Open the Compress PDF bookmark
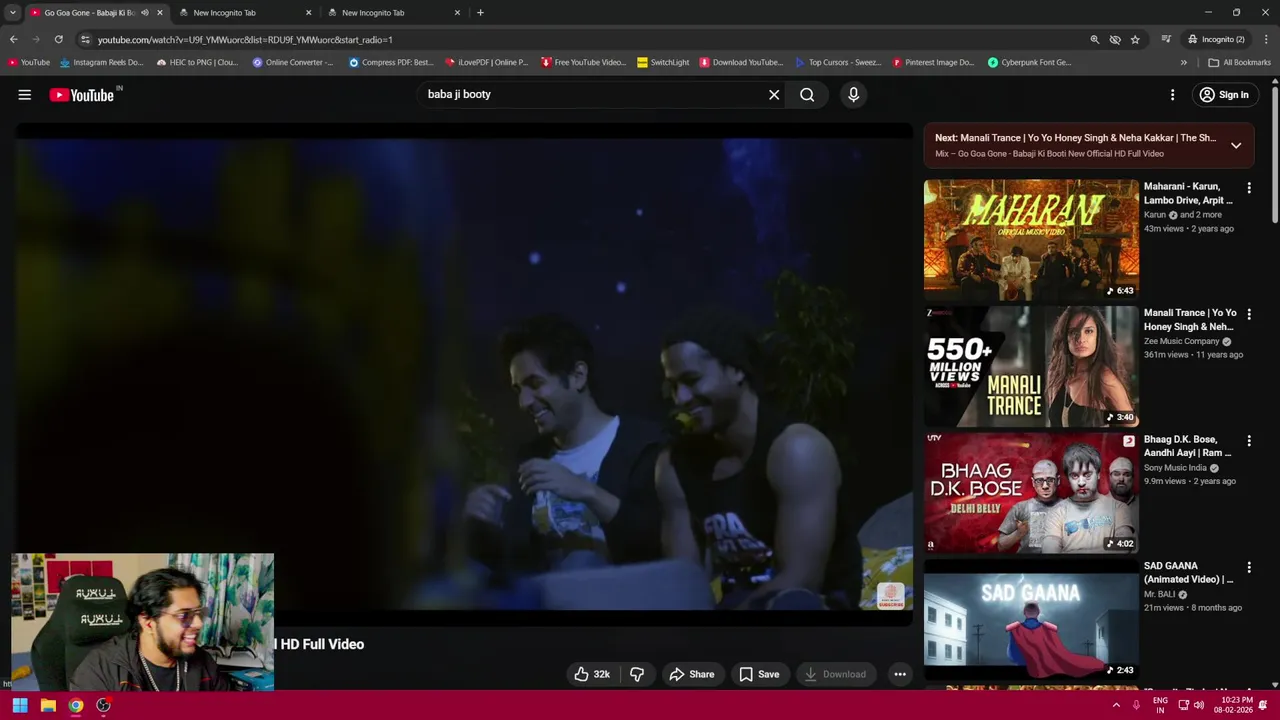 coord(391,62)
